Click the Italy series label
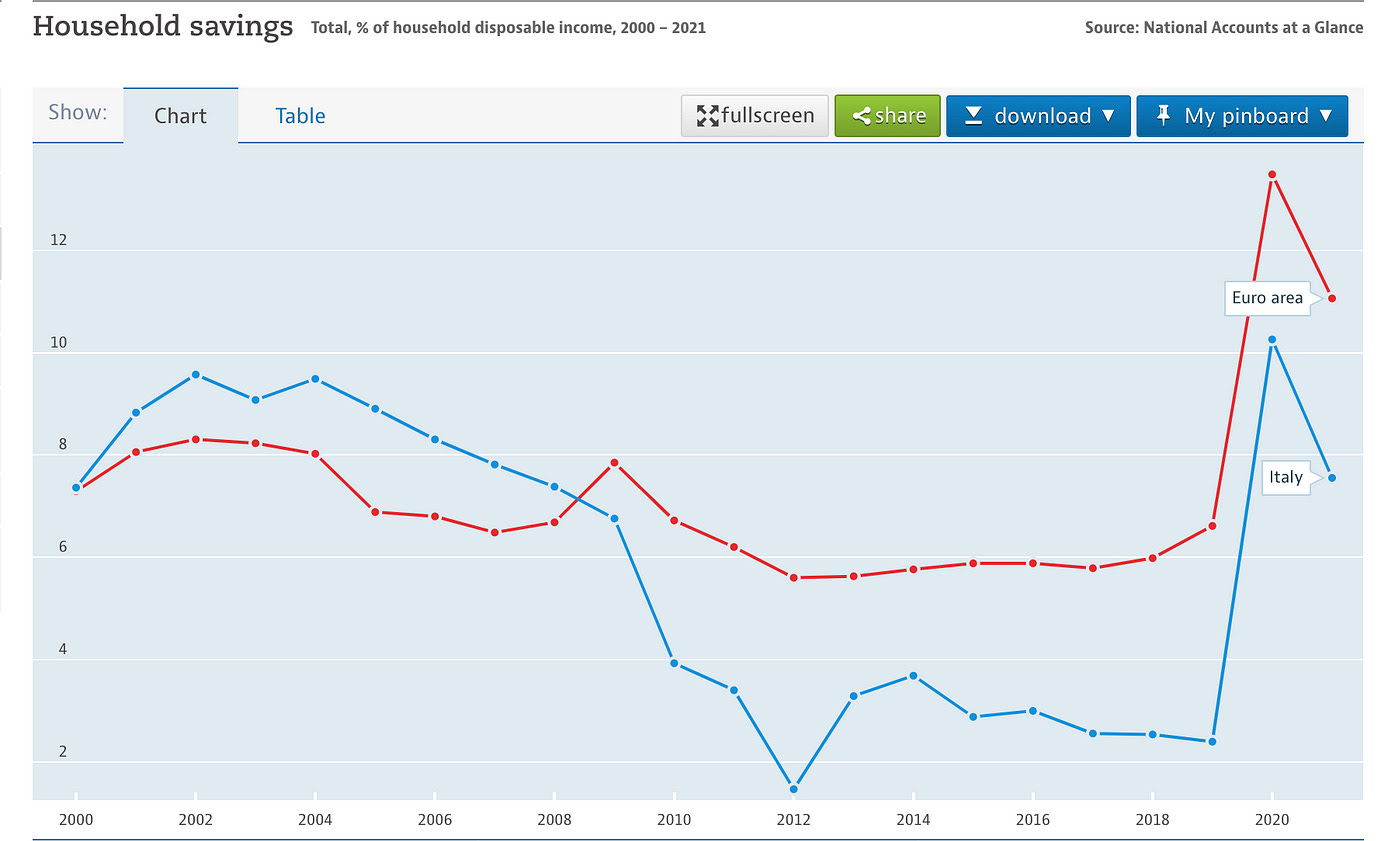The width and height of the screenshot is (1388, 841). click(1286, 477)
